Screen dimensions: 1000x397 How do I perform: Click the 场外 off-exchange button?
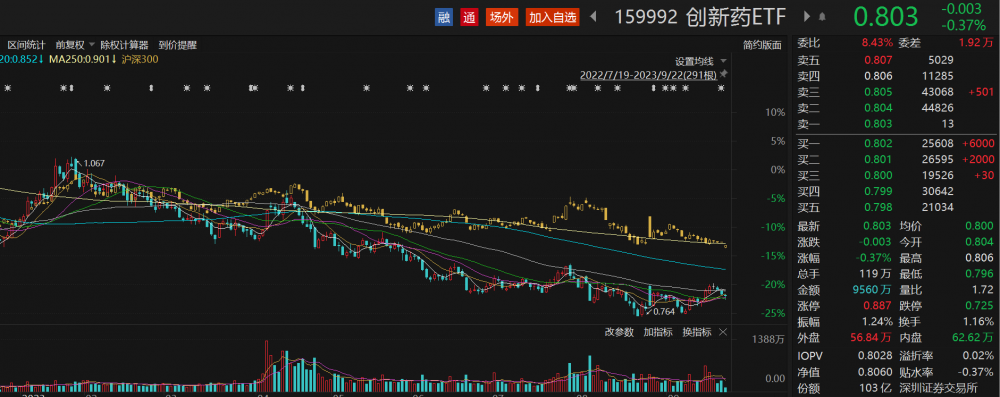click(x=502, y=17)
